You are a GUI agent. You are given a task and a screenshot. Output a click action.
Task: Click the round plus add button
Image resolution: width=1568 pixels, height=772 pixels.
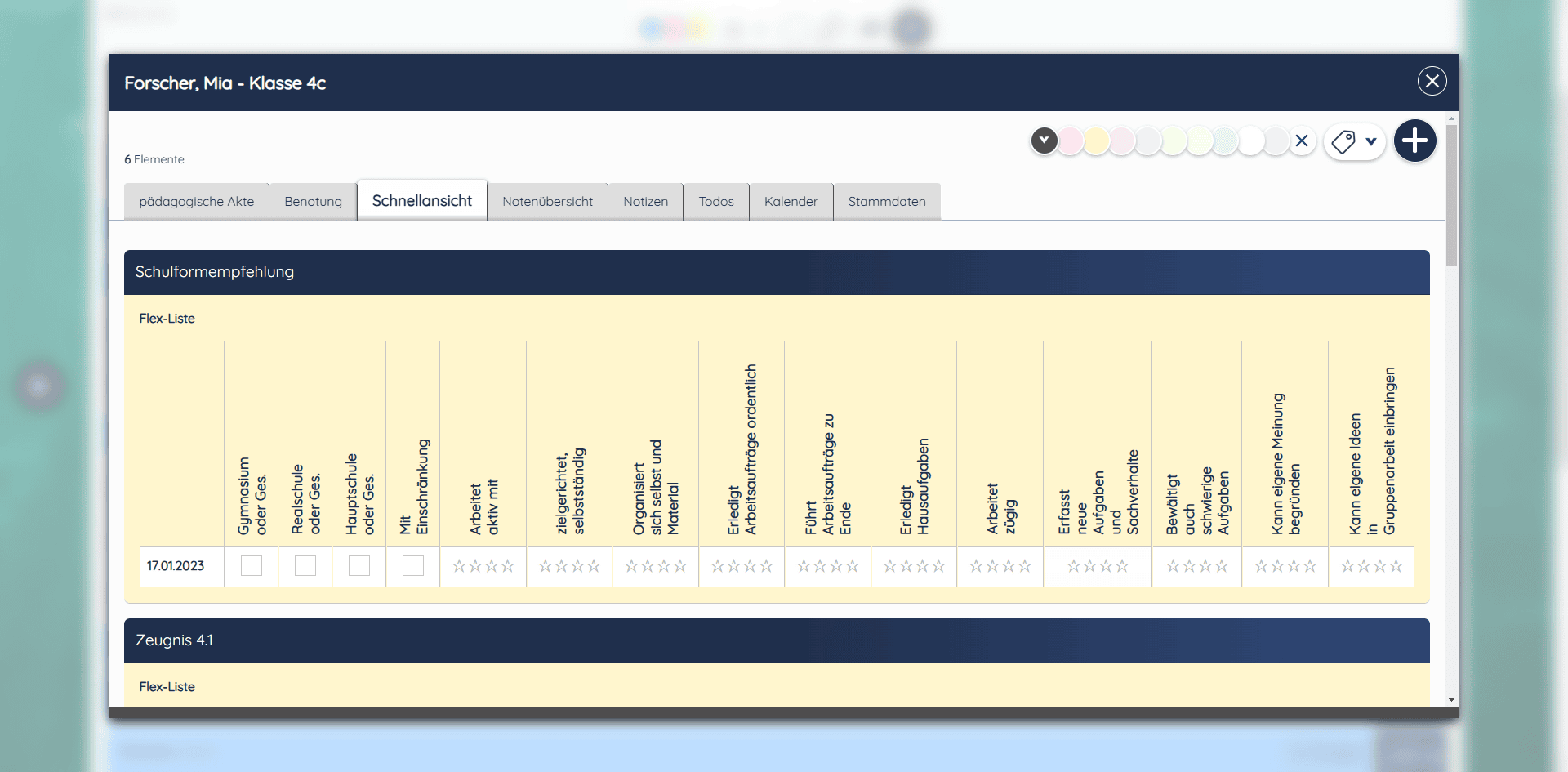point(1414,141)
